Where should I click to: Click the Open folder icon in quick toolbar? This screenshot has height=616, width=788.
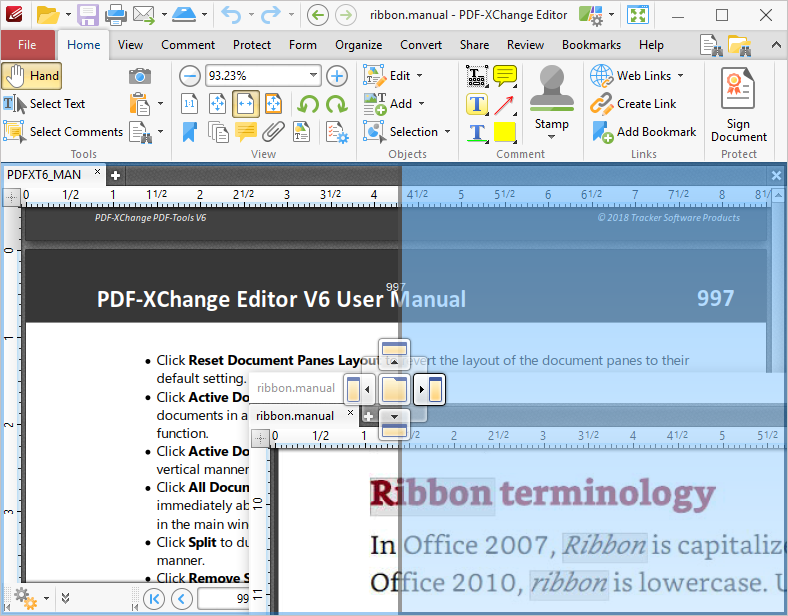click(48, 15)
